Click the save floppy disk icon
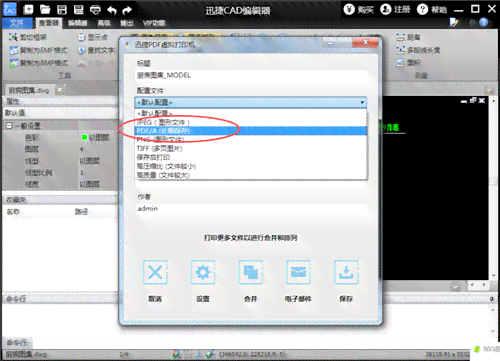The image size is (500, 361). 62,10
